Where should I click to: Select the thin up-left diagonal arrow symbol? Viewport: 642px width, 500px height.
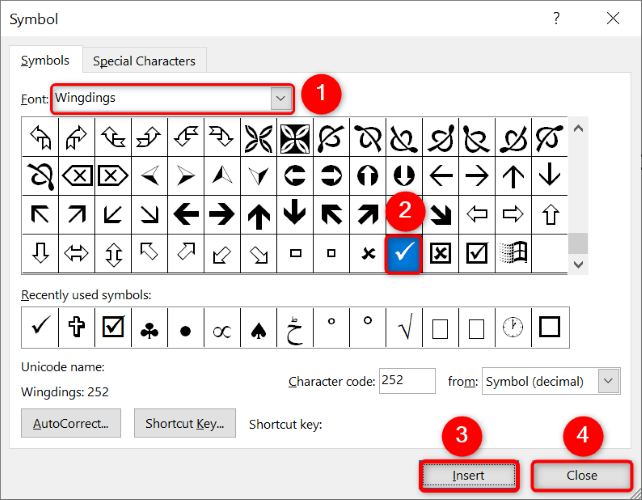(x=40, y=215)
